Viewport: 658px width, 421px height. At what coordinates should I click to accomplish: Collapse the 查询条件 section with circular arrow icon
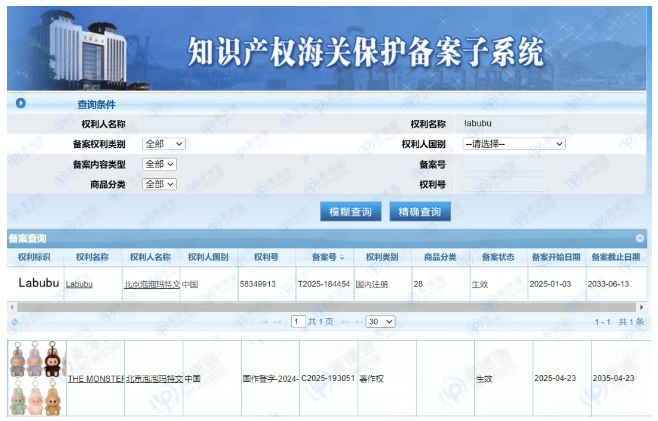21,103
